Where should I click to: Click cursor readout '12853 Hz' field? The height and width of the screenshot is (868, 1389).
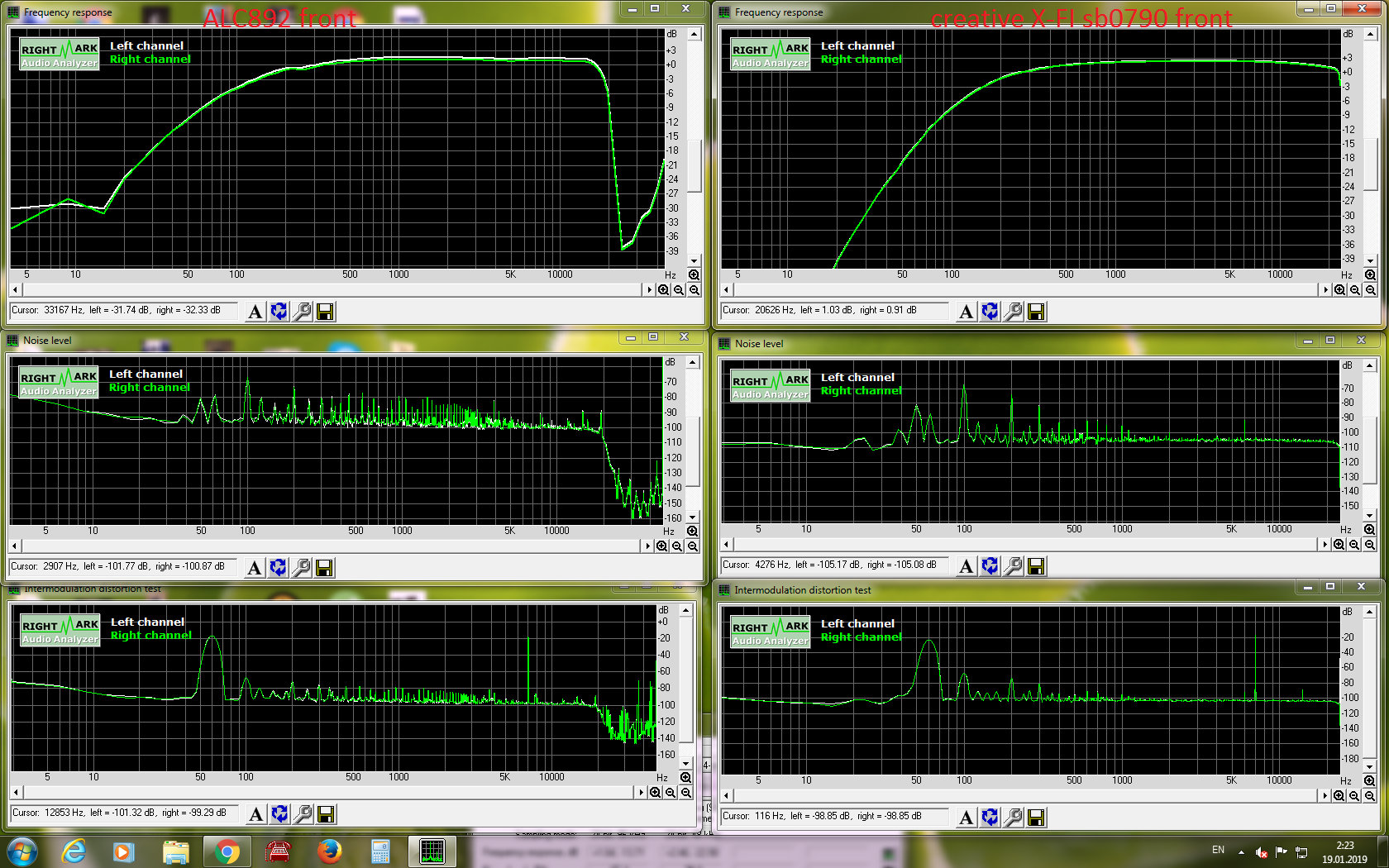(125, 813)
